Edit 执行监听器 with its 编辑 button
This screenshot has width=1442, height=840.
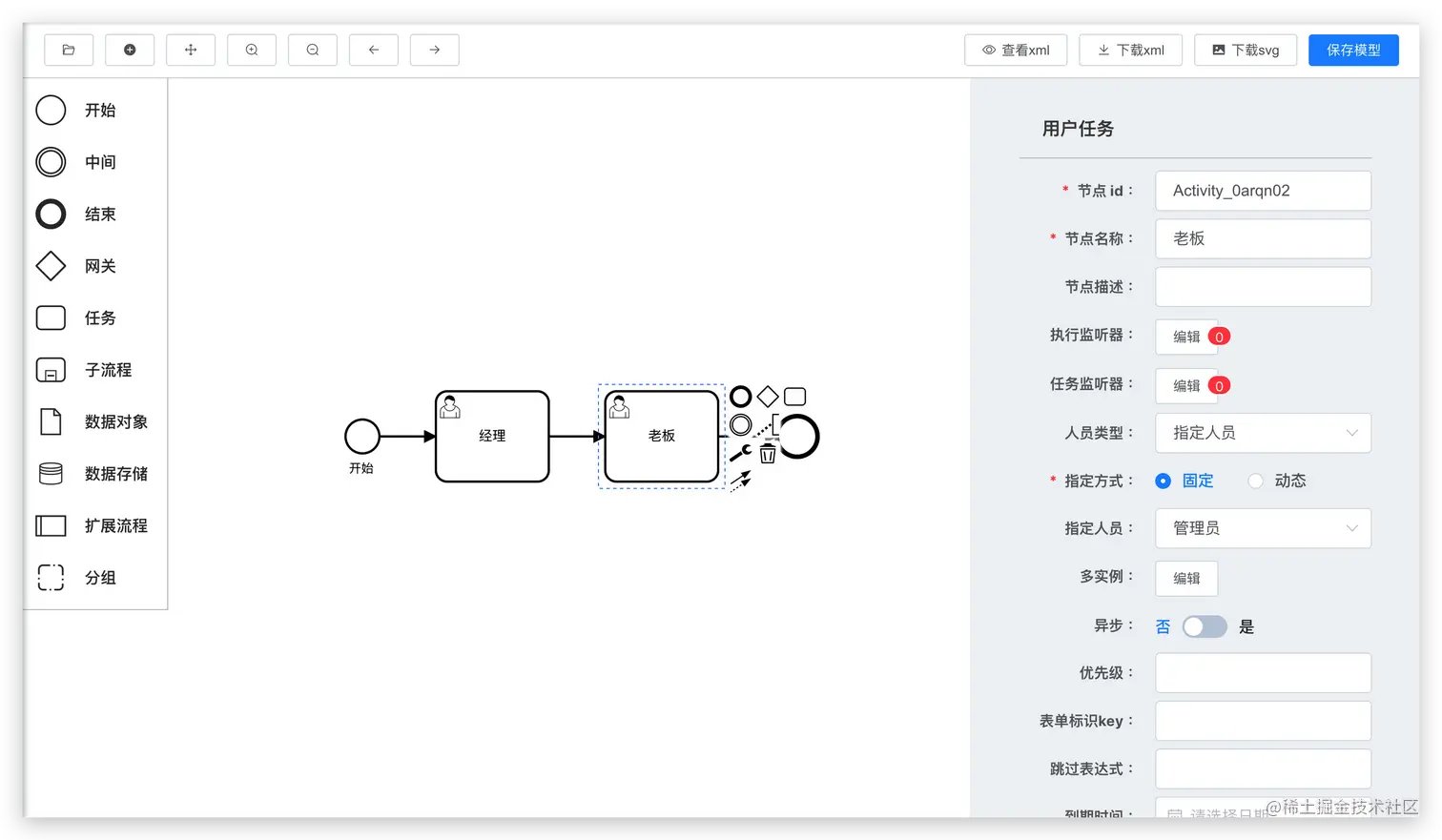pyautogui.click(x=1186, y=337)
